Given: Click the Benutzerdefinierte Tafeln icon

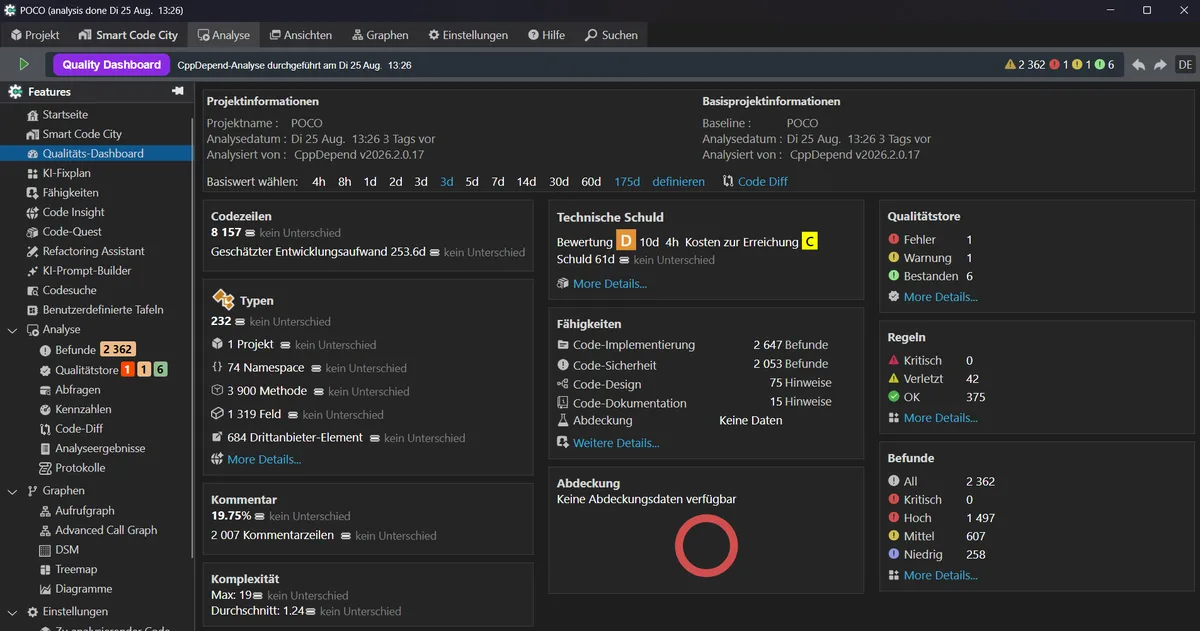Looking at the screenshot, I should pos(33,309).
